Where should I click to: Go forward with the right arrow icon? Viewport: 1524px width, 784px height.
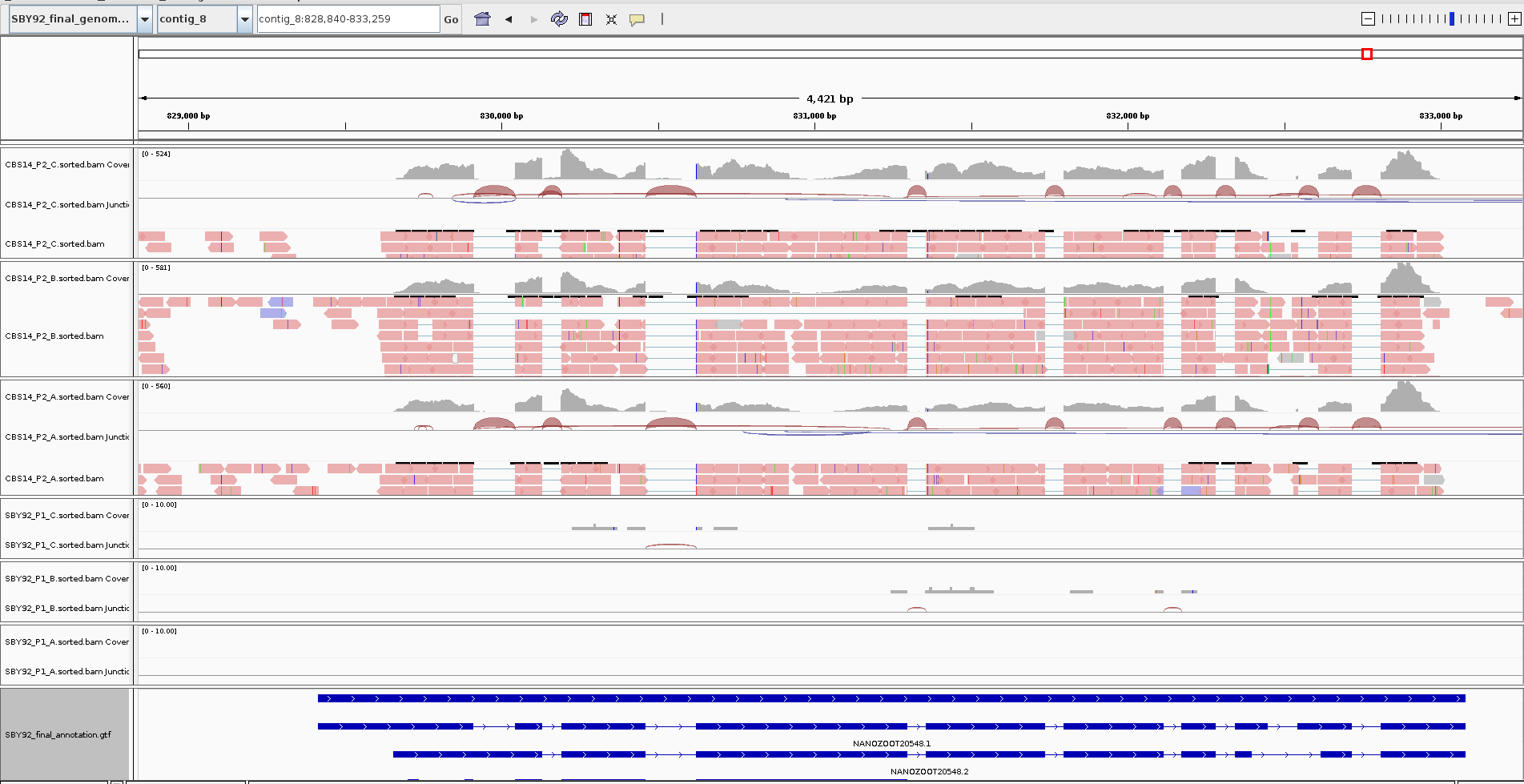point(534,19)
